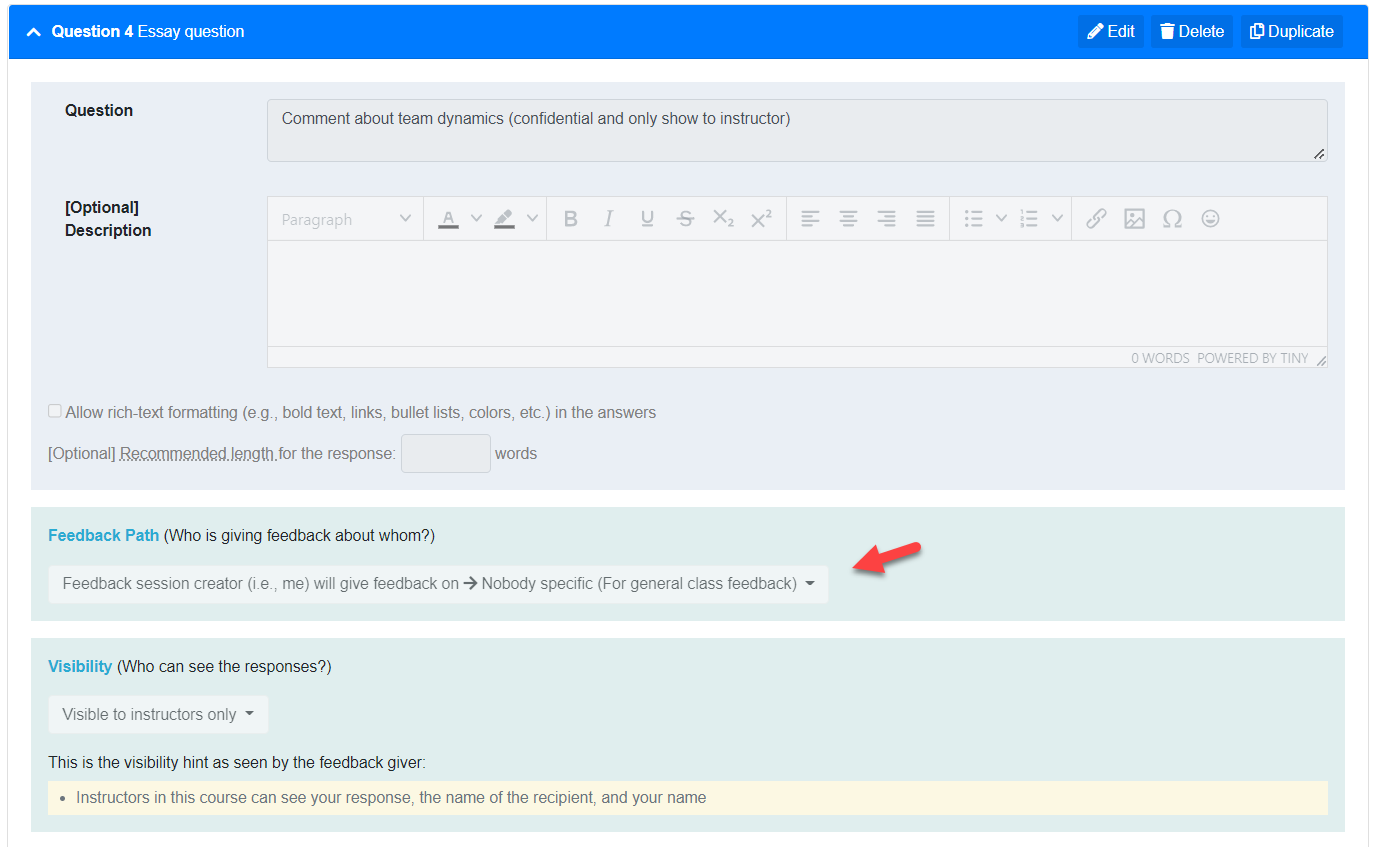Image resolution: width=1381 pixels, height=847 pixels.
Task: Insert a numbered list
Action: 1029,219
